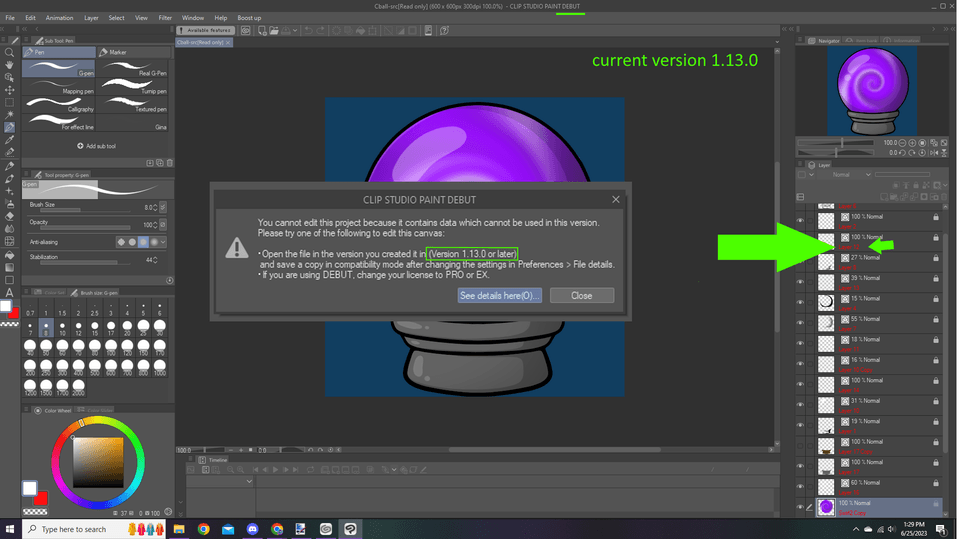
Task: Select the Hand move tool
Action: [9, 65]
